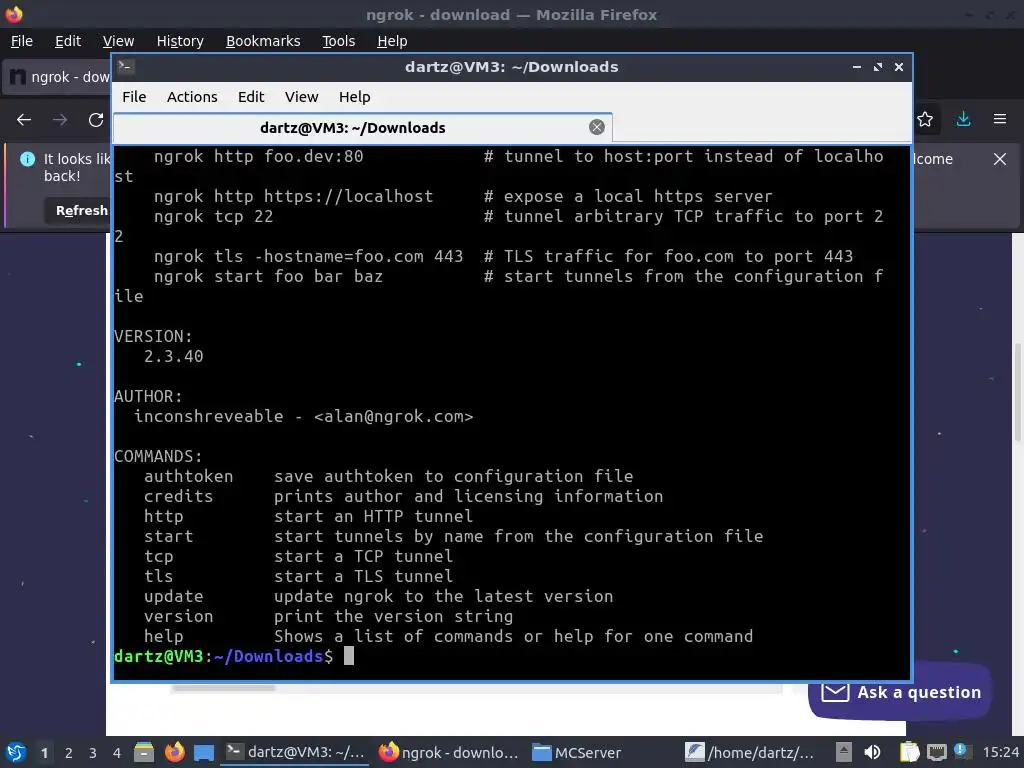Select the ngrok - download browser tab
The width and height of the screenshot is (1024, 768).
point(57,77)
